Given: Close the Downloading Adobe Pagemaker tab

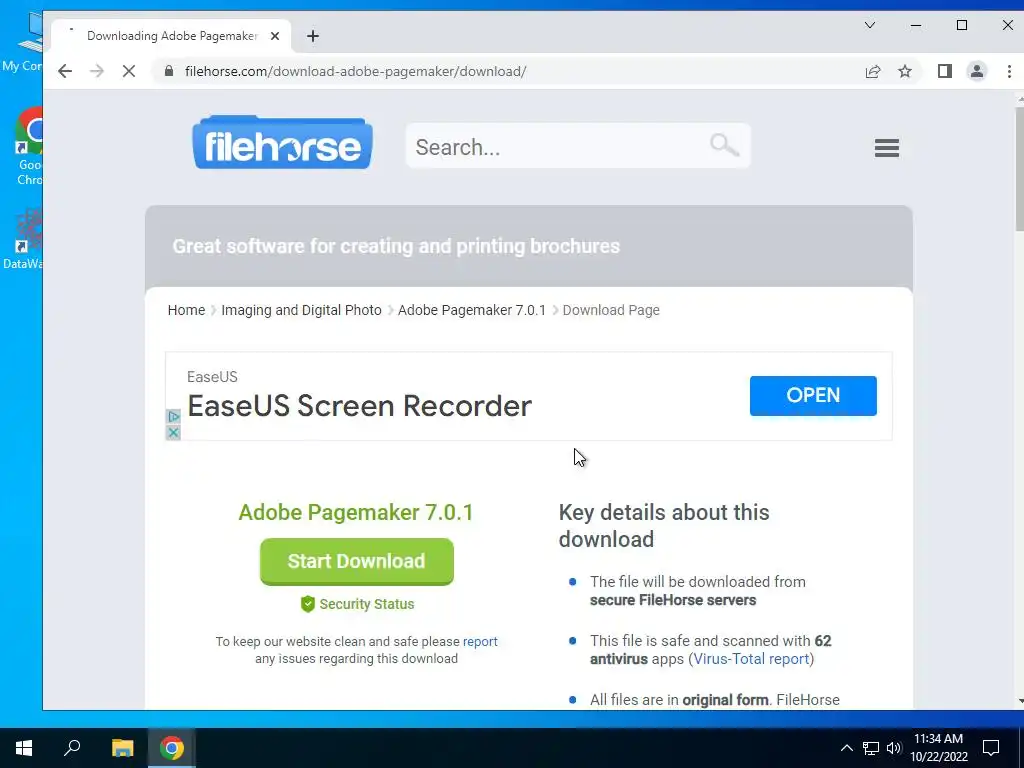Looking at the screenshot, I should (275, 36).
